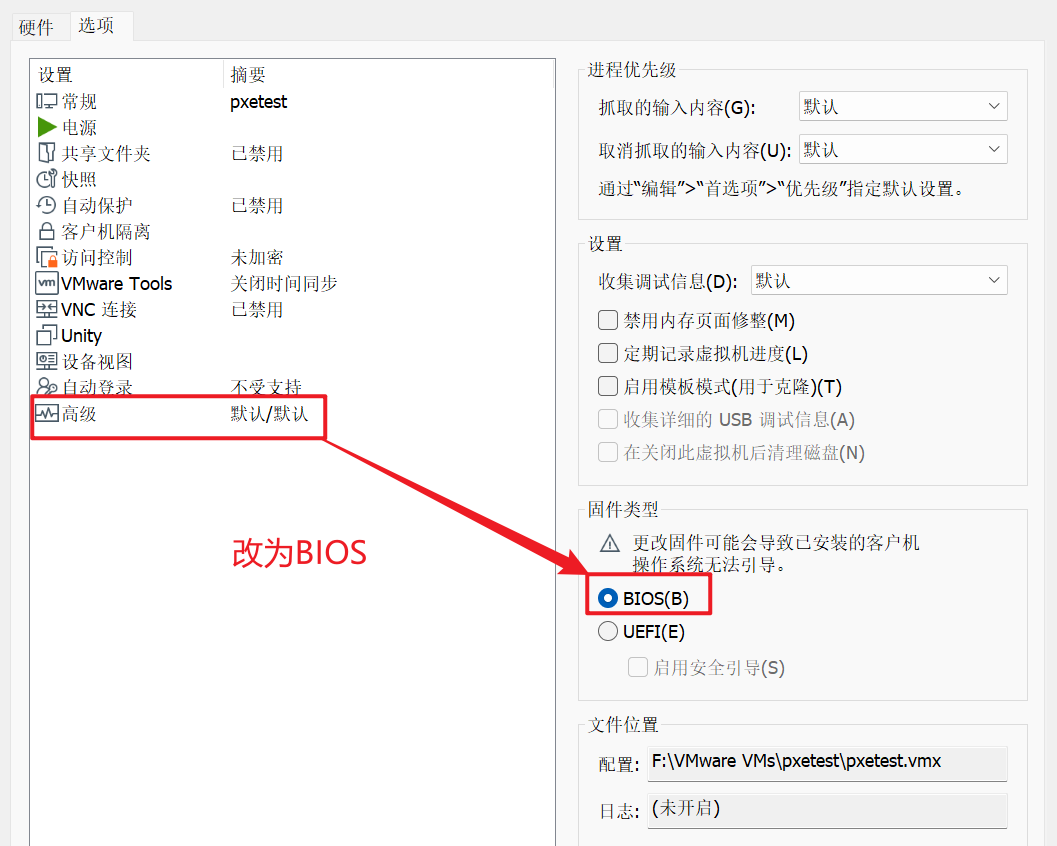Click the pxetest summary value
The width and height of the screenshot is (1057, 846).
(258, 102)
